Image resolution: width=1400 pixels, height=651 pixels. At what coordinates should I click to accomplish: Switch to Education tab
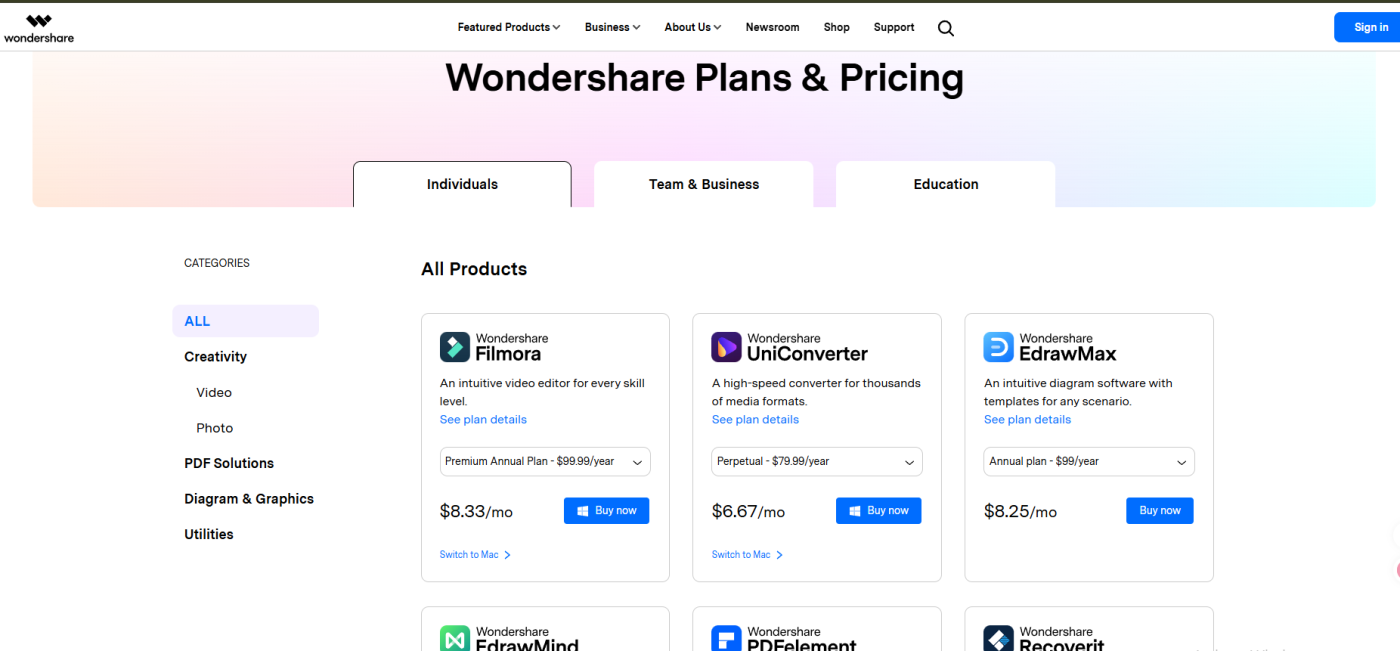(x=946, y=184)
